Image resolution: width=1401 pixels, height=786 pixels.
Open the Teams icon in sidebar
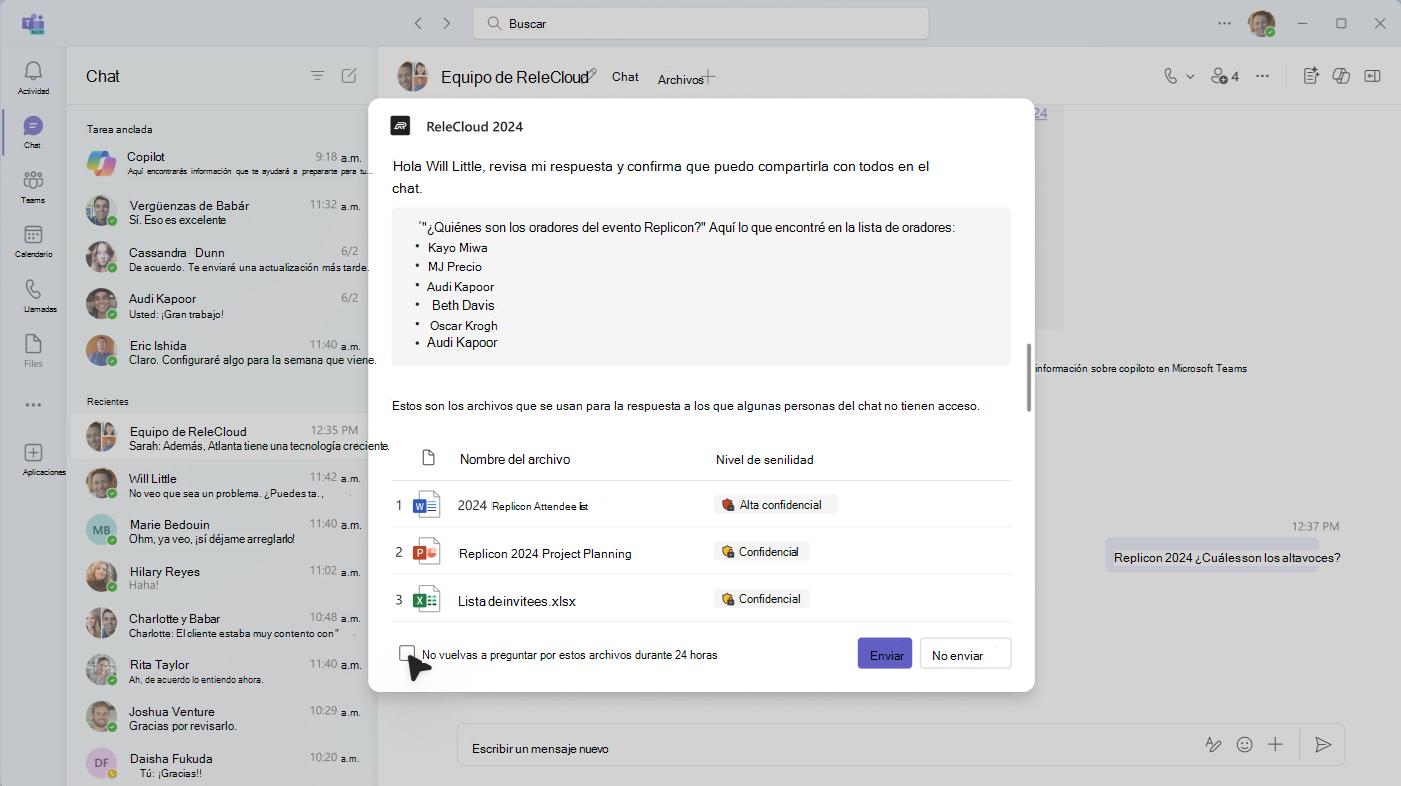33,180
